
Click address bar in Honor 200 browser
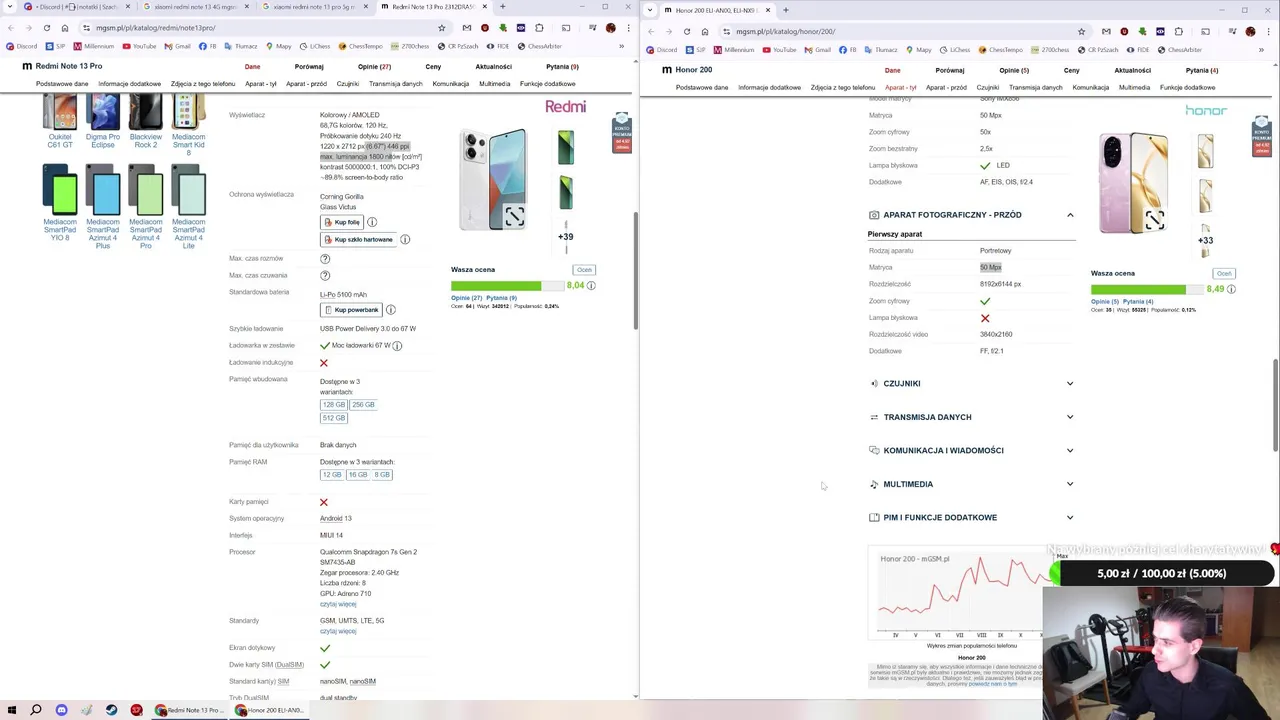point(900,31)
